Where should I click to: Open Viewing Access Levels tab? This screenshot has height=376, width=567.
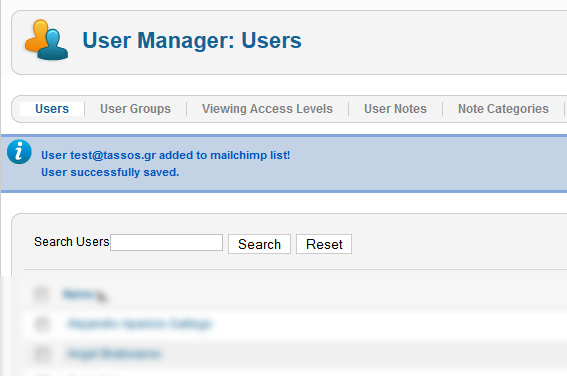coord(267,109)
